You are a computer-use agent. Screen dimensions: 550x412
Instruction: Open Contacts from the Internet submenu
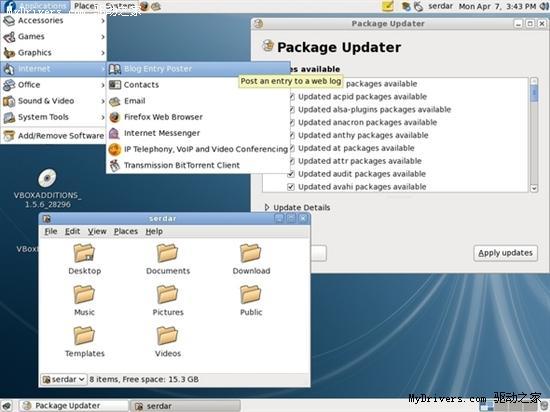coord(198,85)
